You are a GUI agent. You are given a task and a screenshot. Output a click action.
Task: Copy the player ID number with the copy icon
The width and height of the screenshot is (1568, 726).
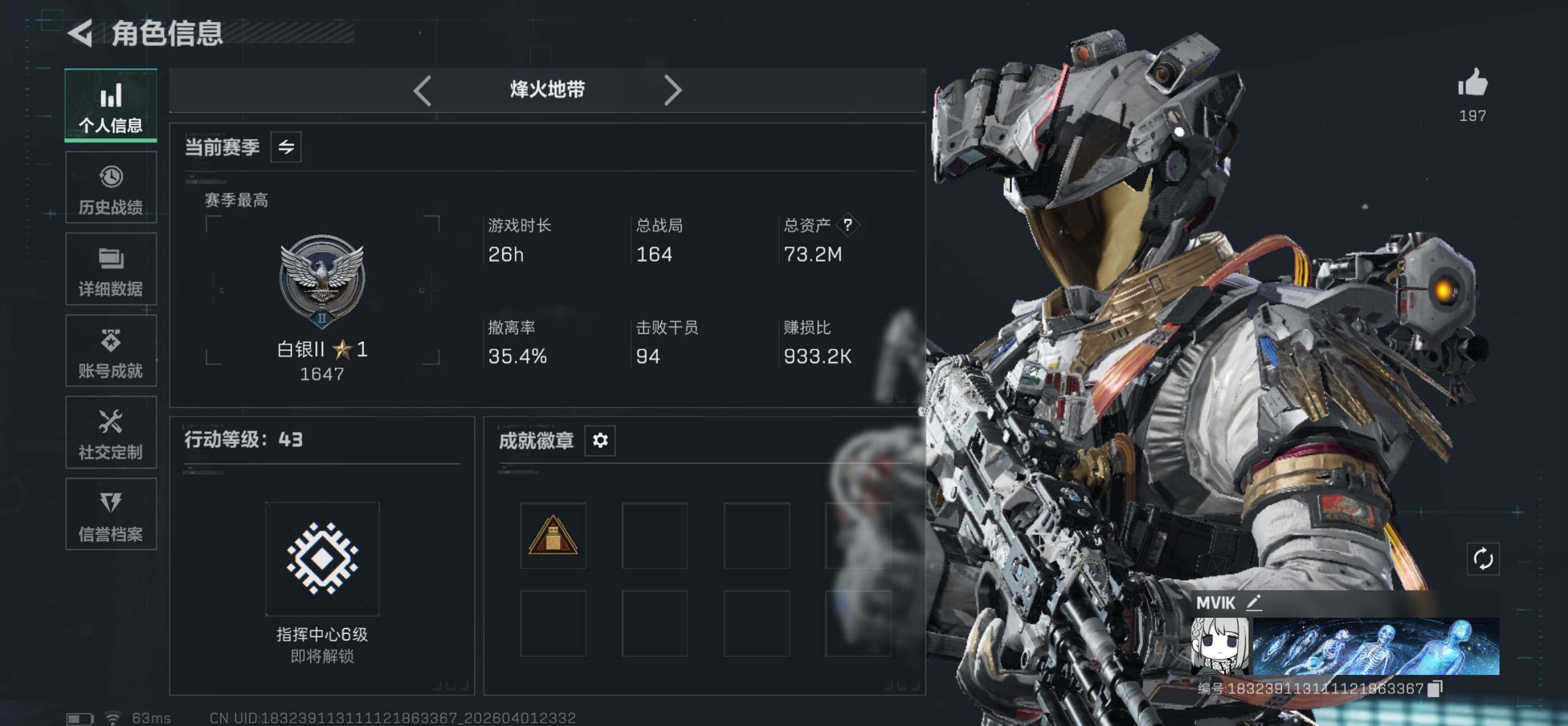[1435, 689]
